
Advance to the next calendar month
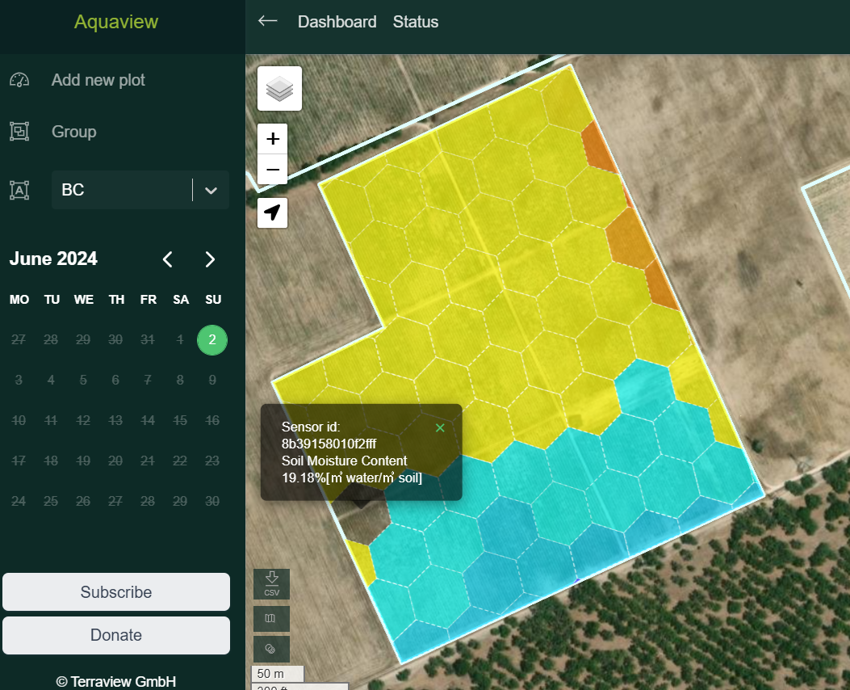(x=210, y=259)
